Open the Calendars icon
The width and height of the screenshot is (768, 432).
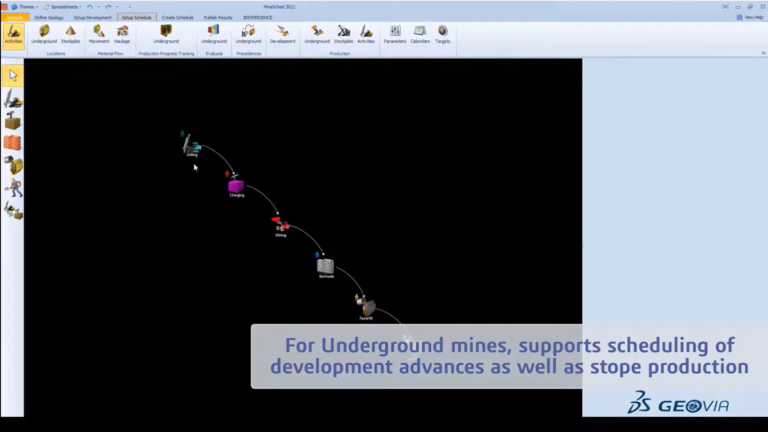point(420,35)
